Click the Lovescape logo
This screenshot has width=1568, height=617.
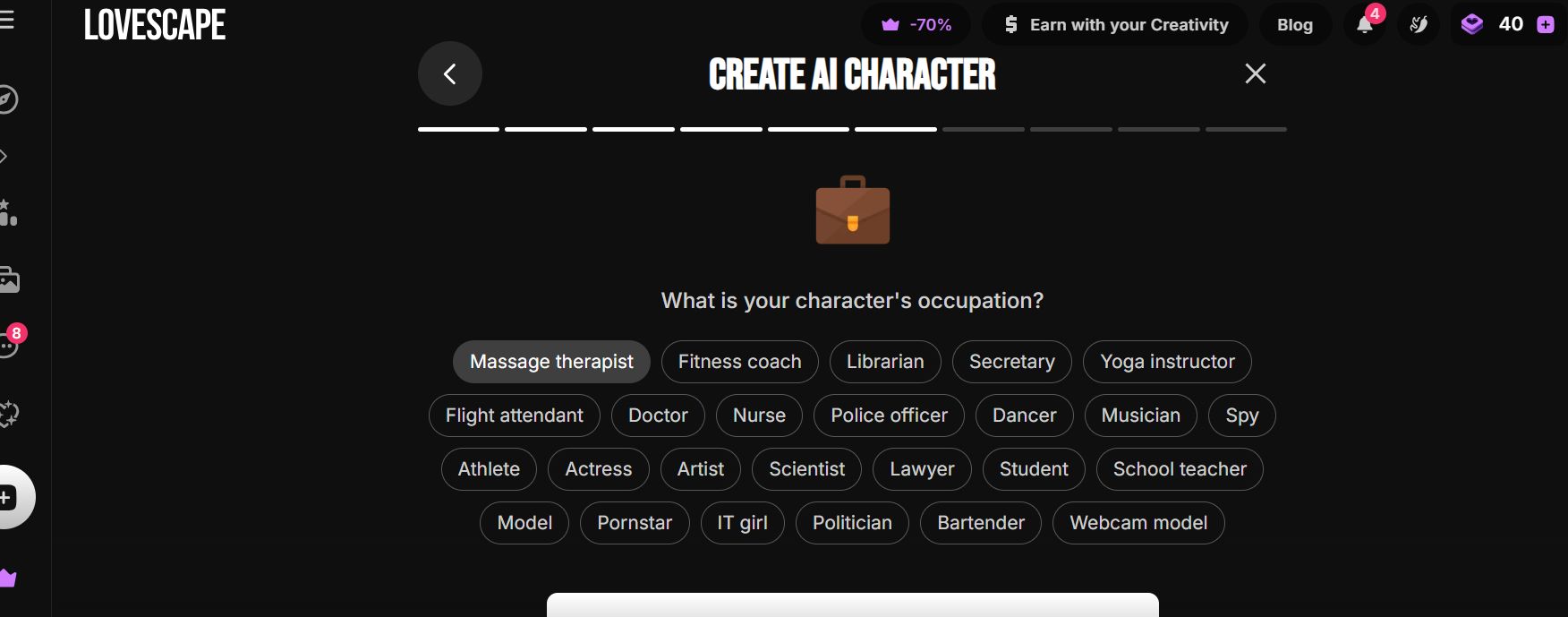pos(155,25)
